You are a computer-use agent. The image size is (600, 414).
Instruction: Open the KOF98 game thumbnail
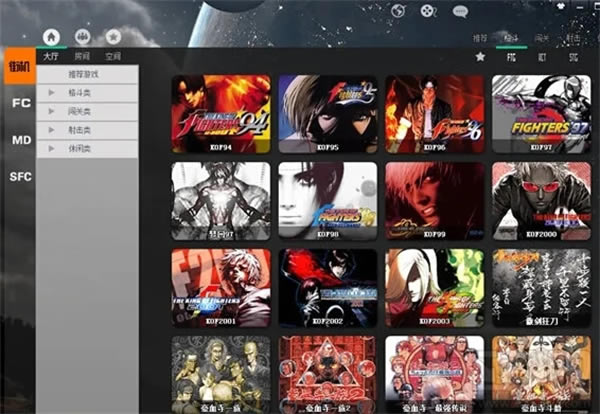pyautogui.click(x=328, y=201)
